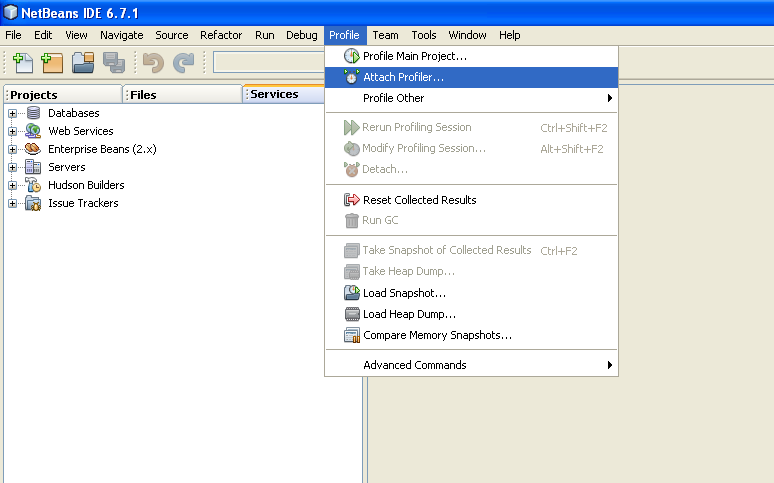Click the Attach Profiler alarm clock icon
This screenshot has height=483, width=774.
point(351,77)
